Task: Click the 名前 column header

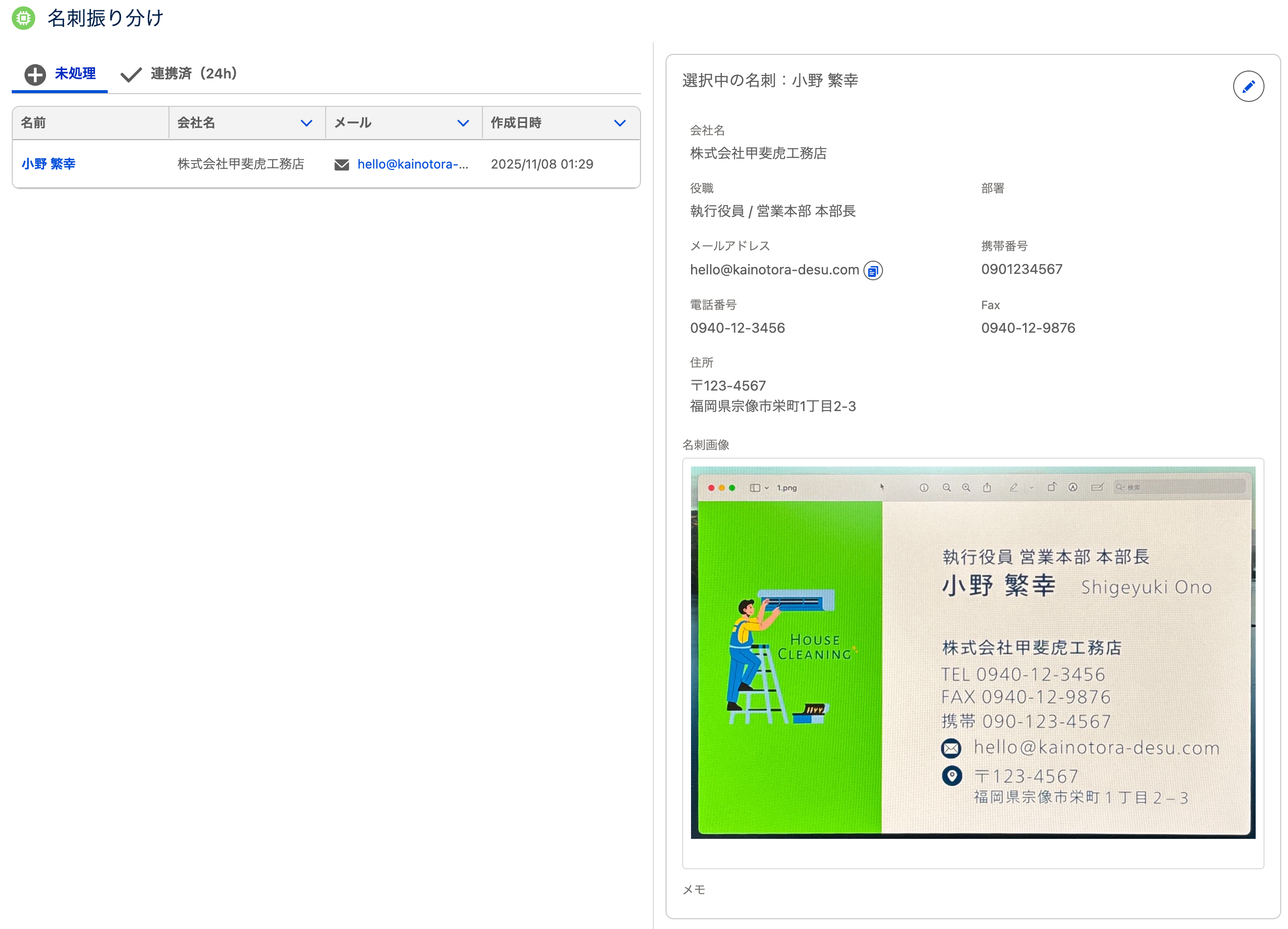Action: [33, 122]
